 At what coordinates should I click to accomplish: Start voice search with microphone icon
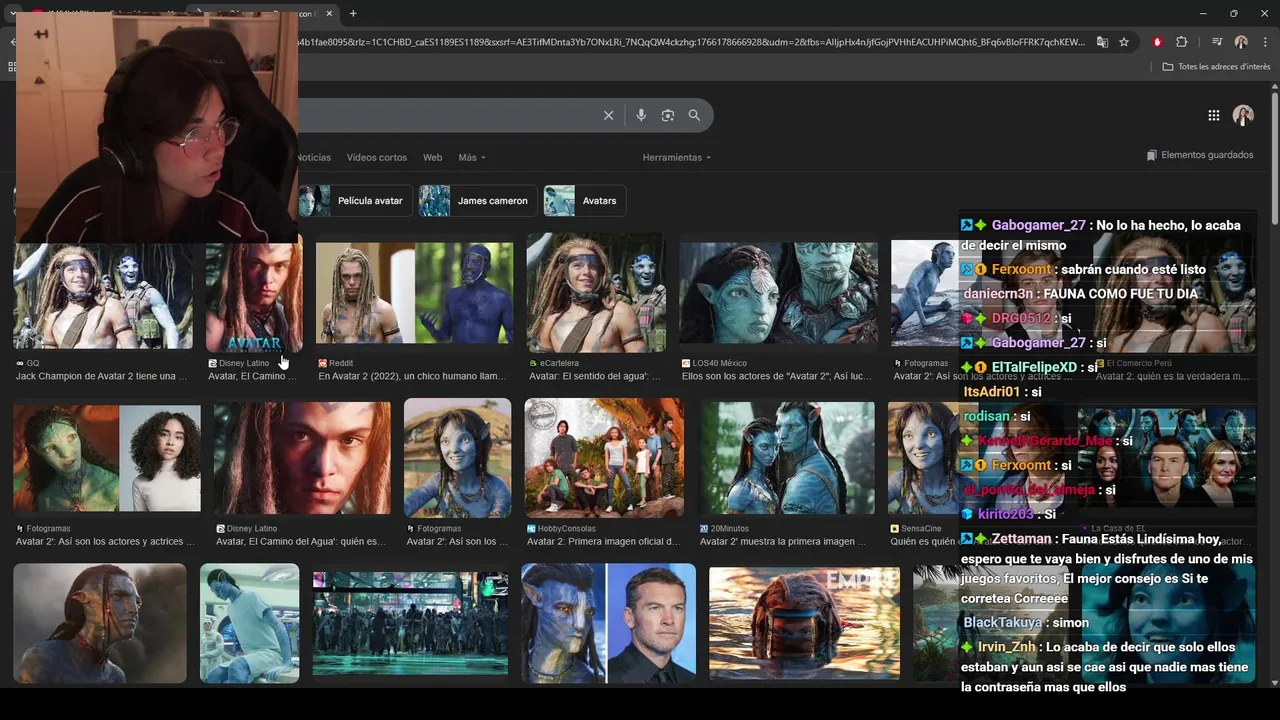(641, 115)
